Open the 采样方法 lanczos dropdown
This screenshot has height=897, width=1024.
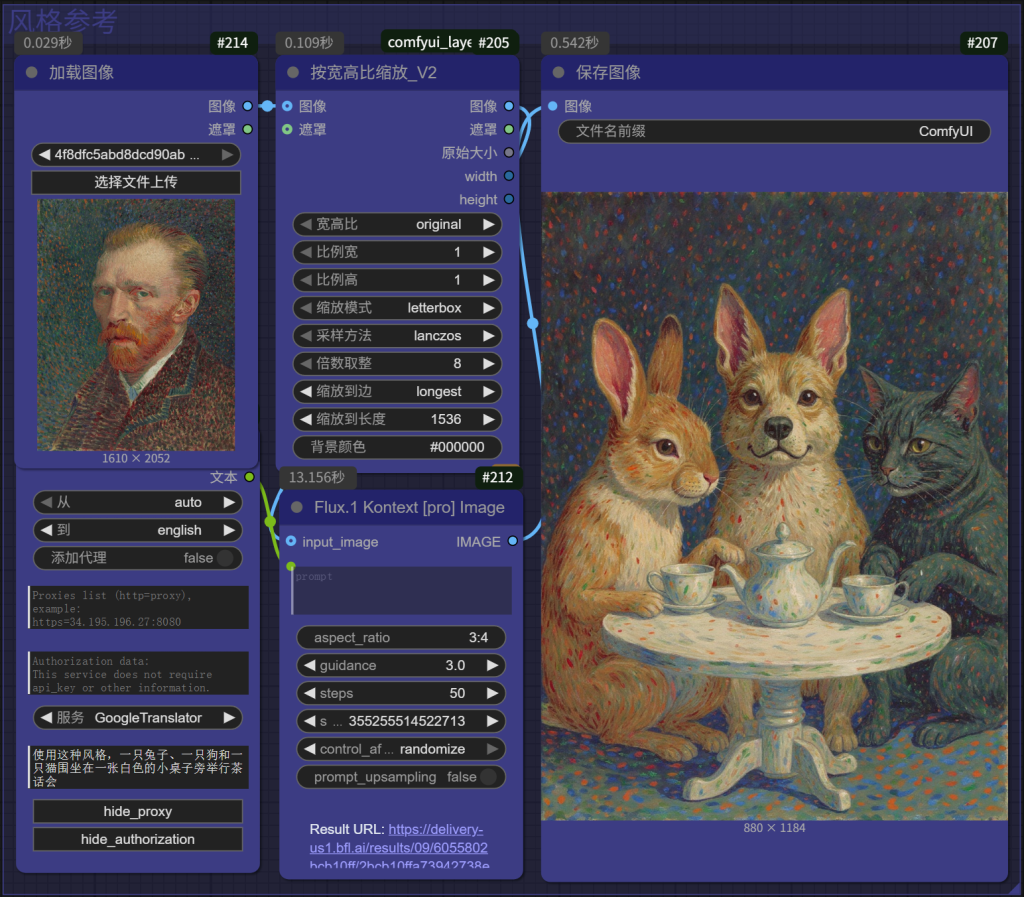397,336
